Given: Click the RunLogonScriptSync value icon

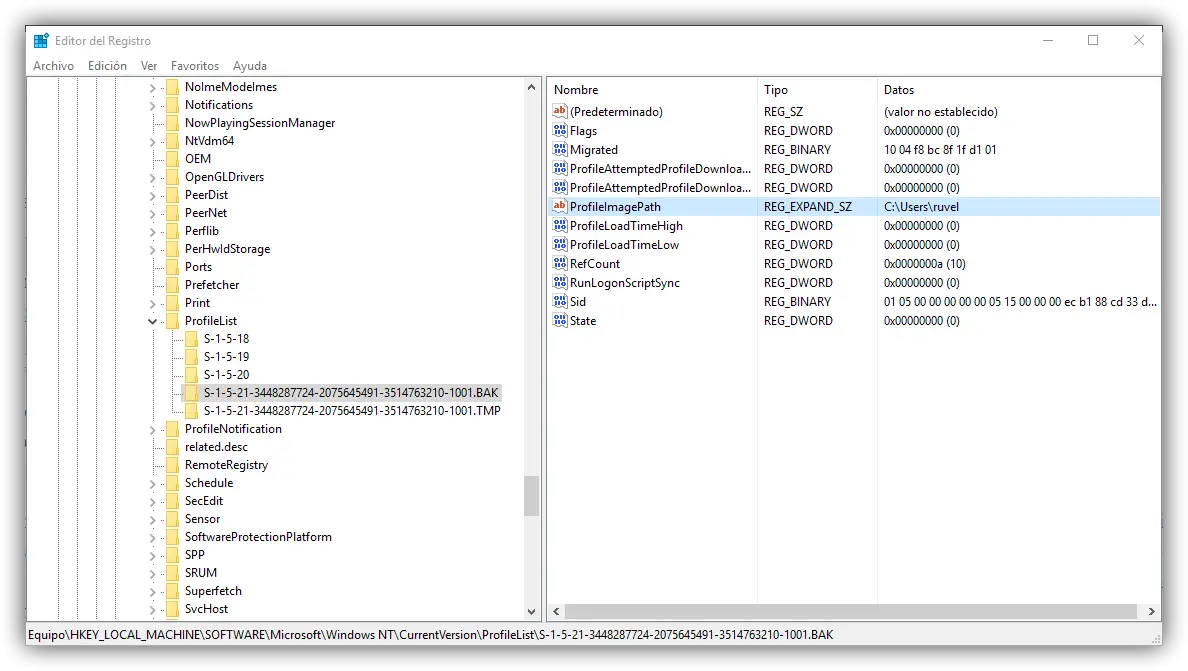Looking at the screenshot, I should [x=560, y=282].
